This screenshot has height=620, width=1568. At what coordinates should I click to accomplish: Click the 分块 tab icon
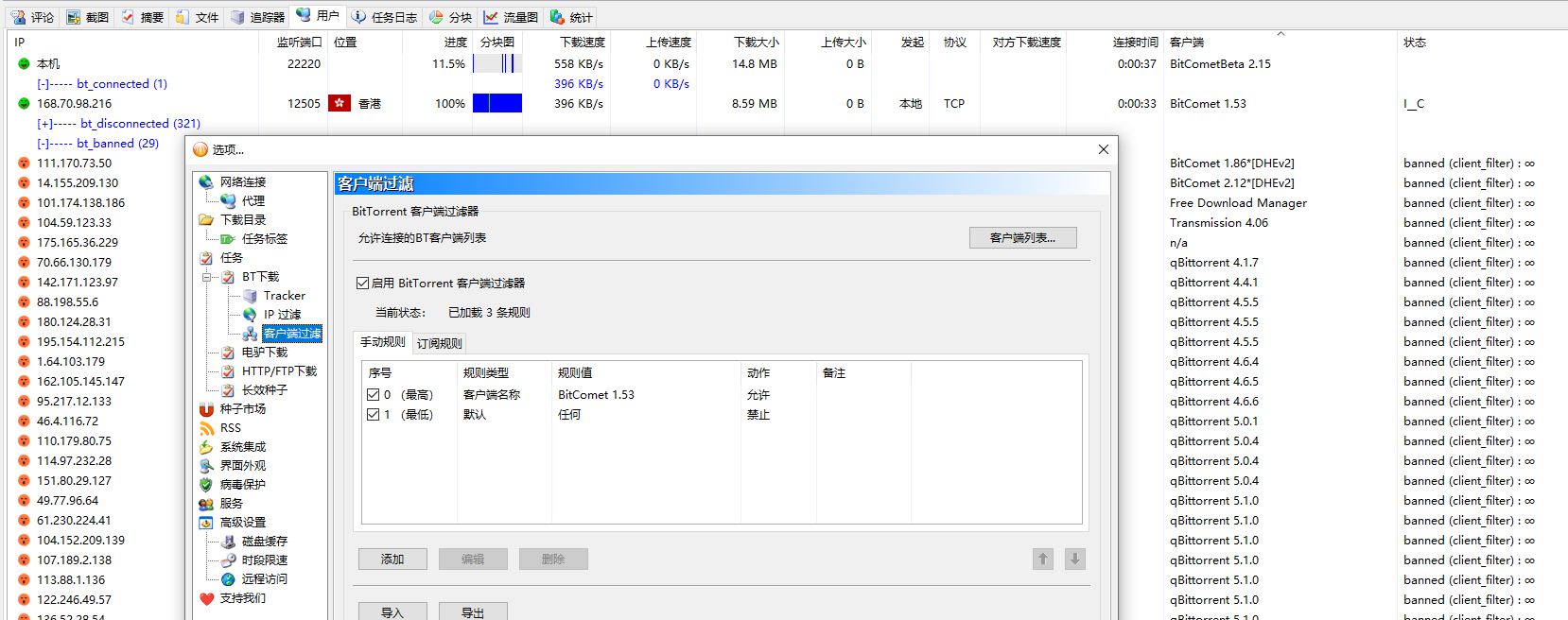435,17
